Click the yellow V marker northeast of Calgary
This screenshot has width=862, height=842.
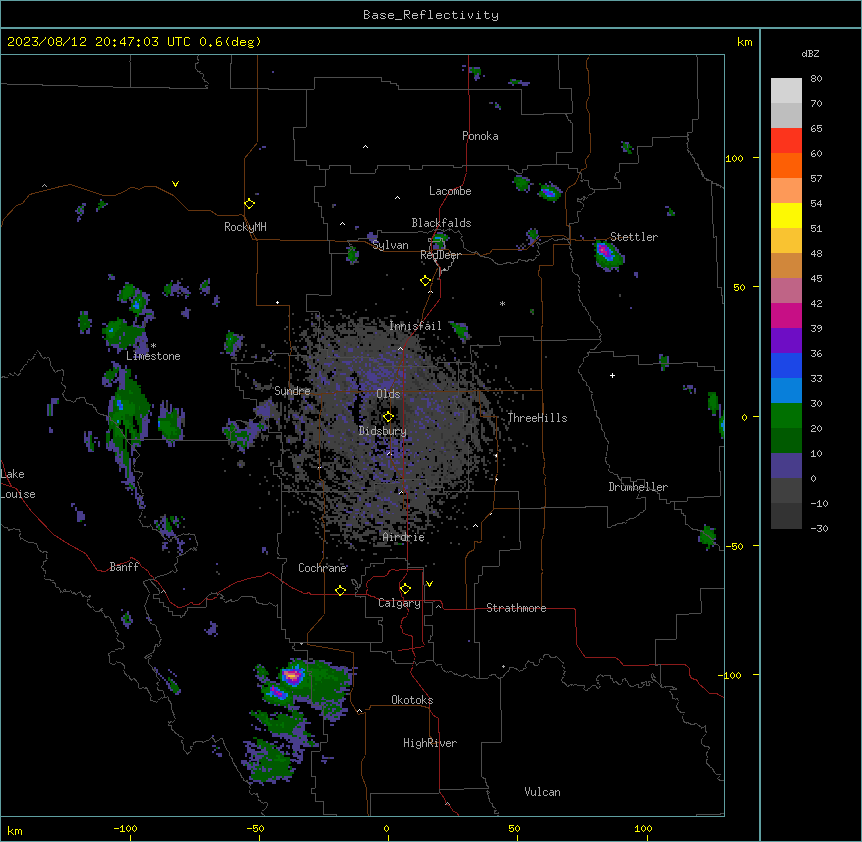(429, 584)
